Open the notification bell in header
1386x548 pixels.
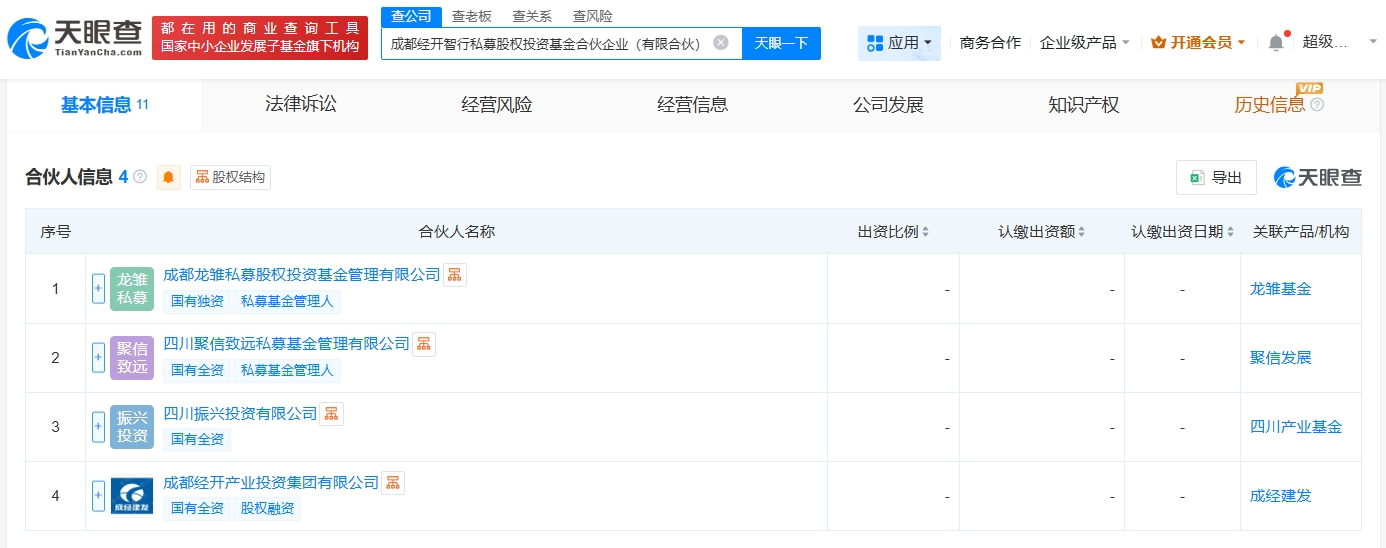[x=1275, y=43]
